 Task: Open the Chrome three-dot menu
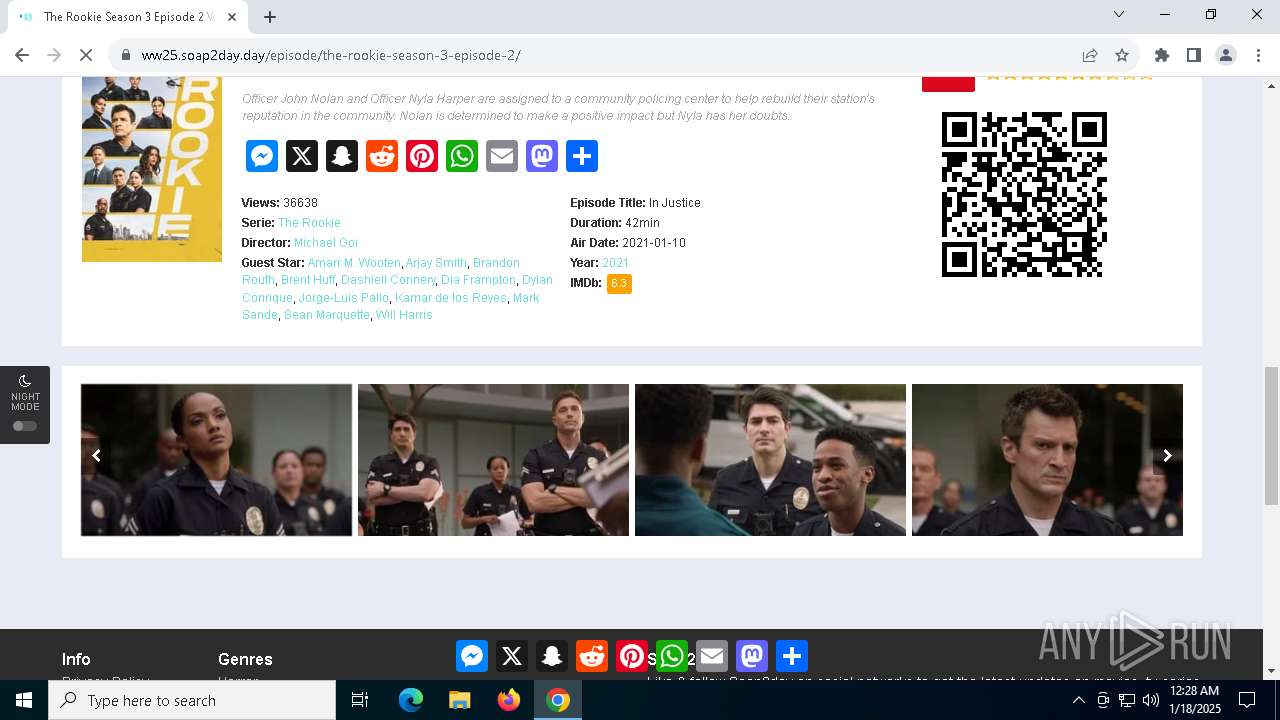1258,55
